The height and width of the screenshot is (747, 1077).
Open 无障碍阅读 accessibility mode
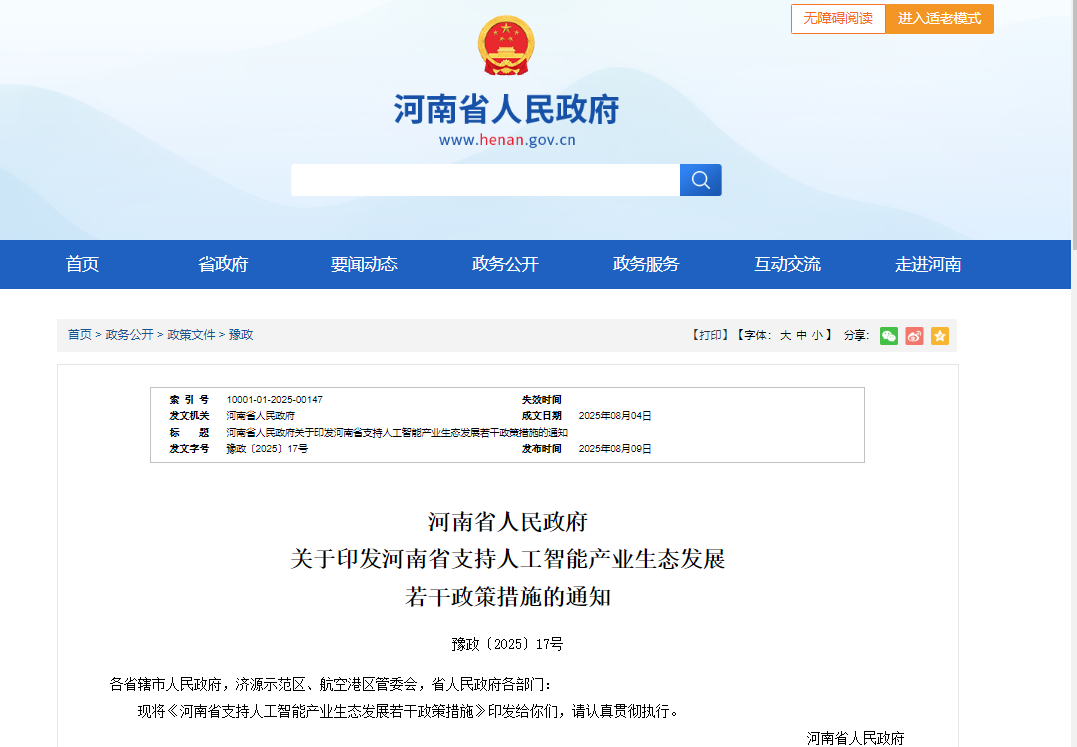838,19
